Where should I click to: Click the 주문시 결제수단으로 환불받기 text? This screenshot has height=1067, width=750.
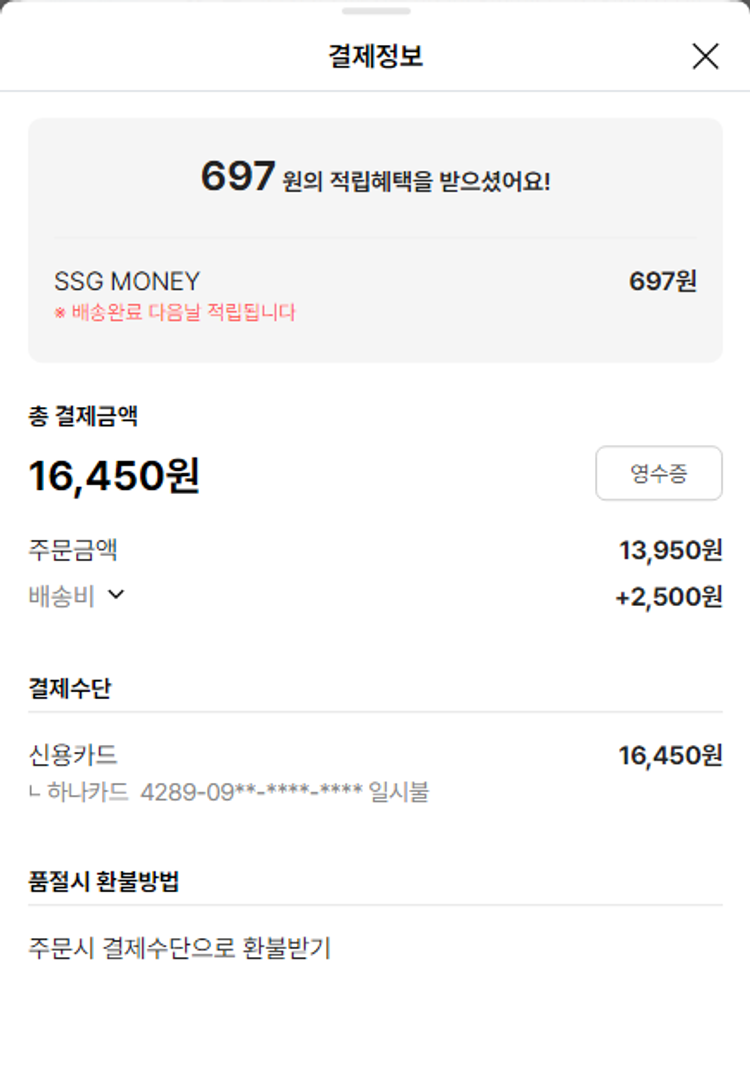(x=180, y=948)
